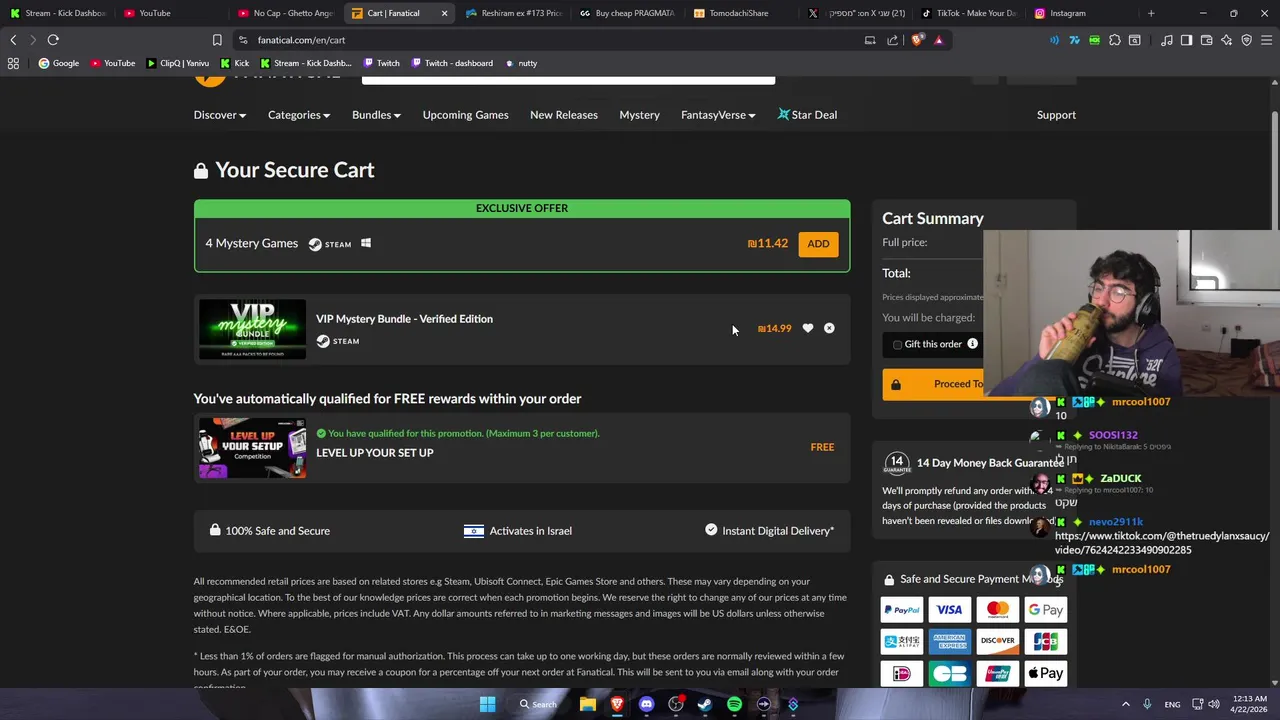
Task: Switch to Stream - Kick Dashboard tab
Action: tap(56, 13)
